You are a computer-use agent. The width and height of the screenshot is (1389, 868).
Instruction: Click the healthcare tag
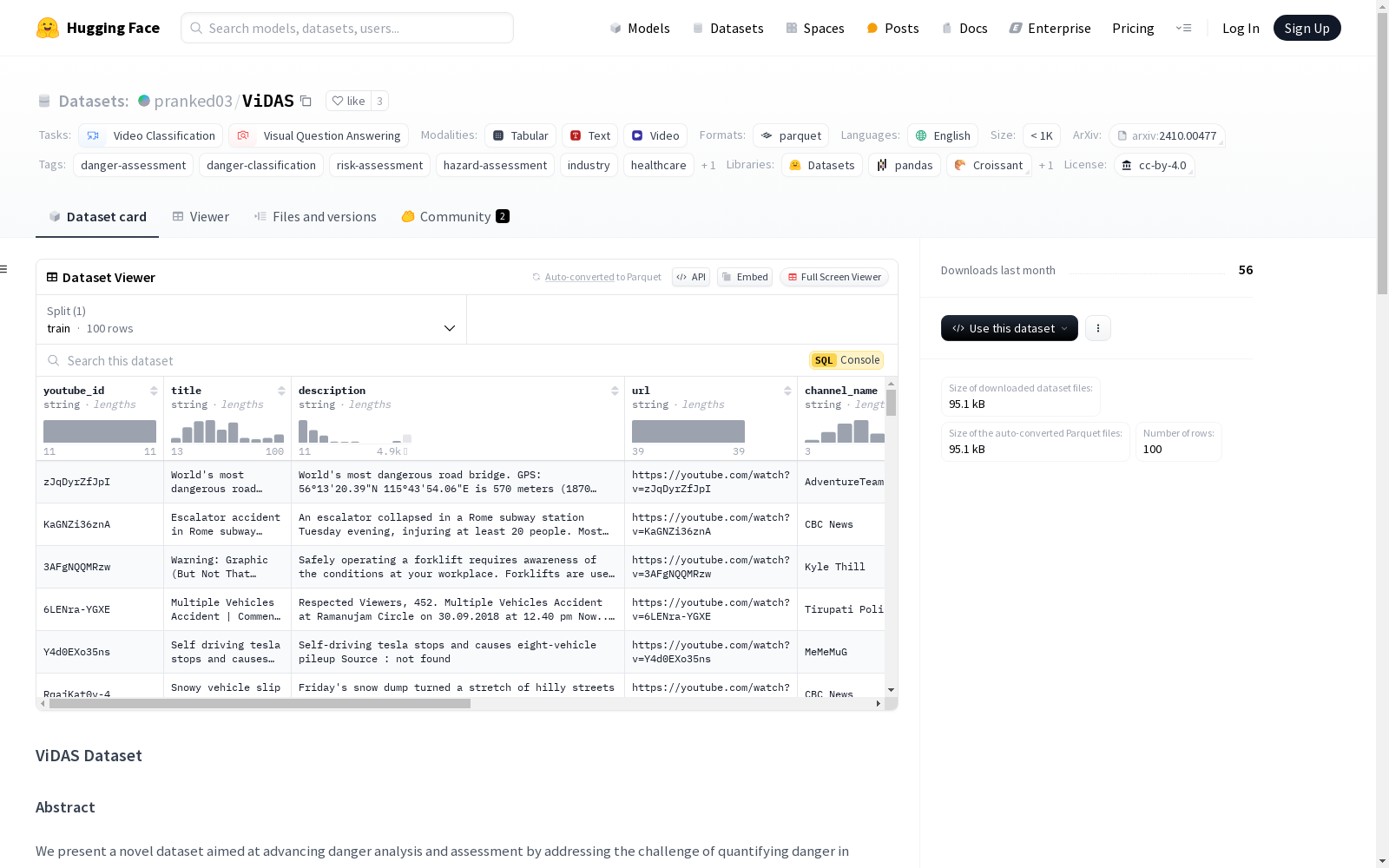coord(658,165)
